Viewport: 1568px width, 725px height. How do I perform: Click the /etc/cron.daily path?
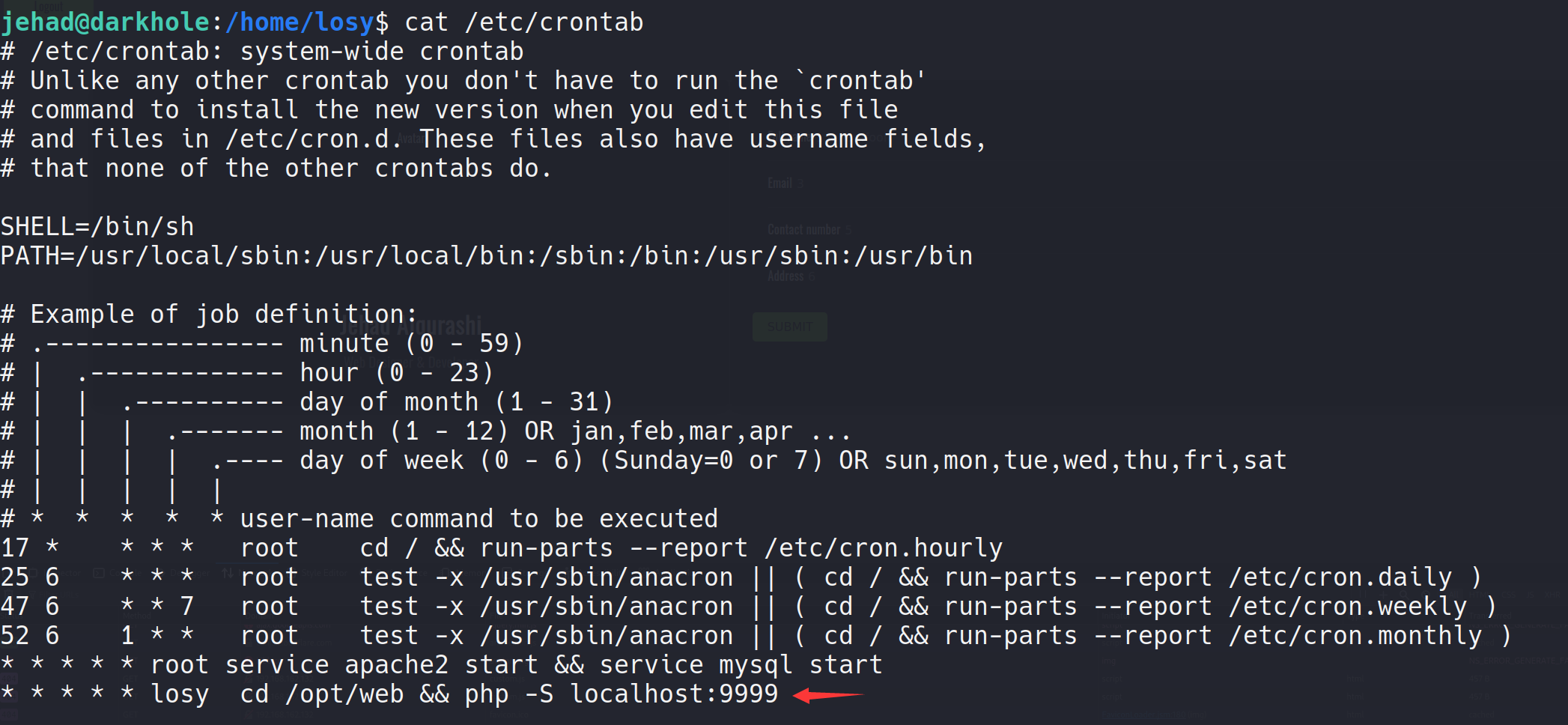coord(1340,577)
